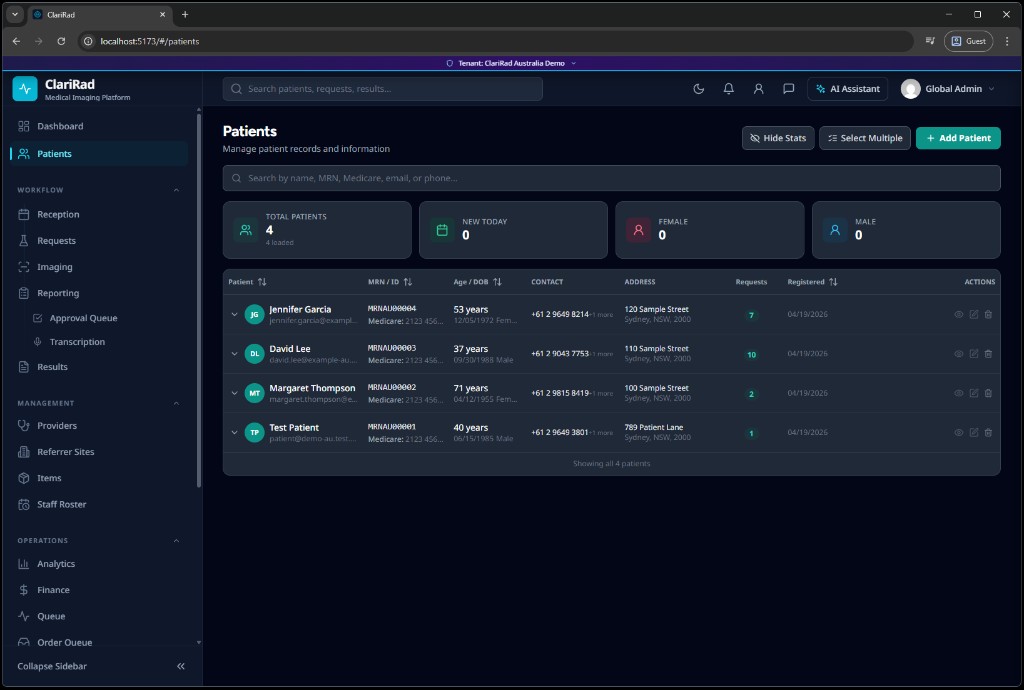Focus the global search field

click(x=382, y=89)
